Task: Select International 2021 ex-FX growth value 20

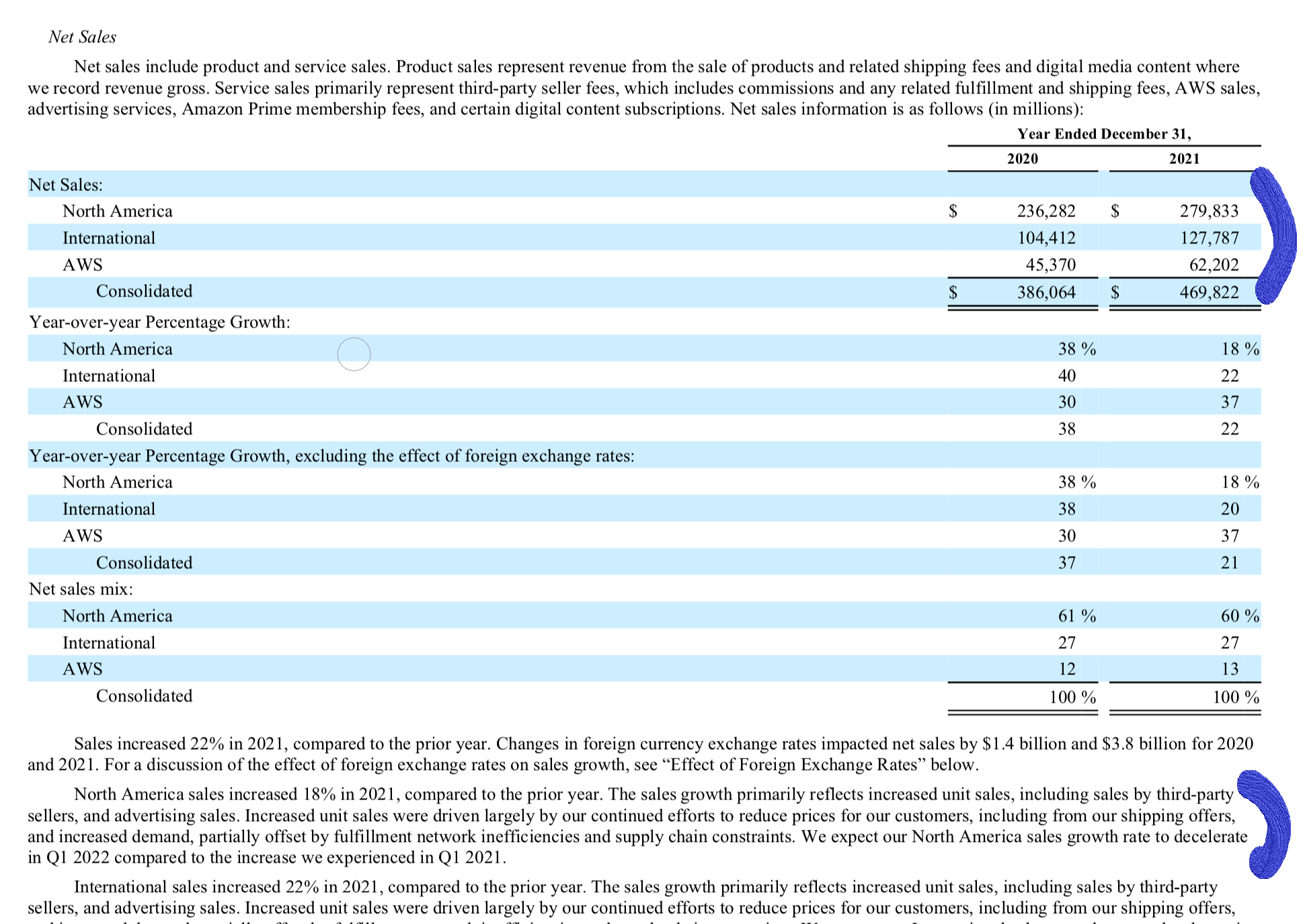Action: point(1230,509)
